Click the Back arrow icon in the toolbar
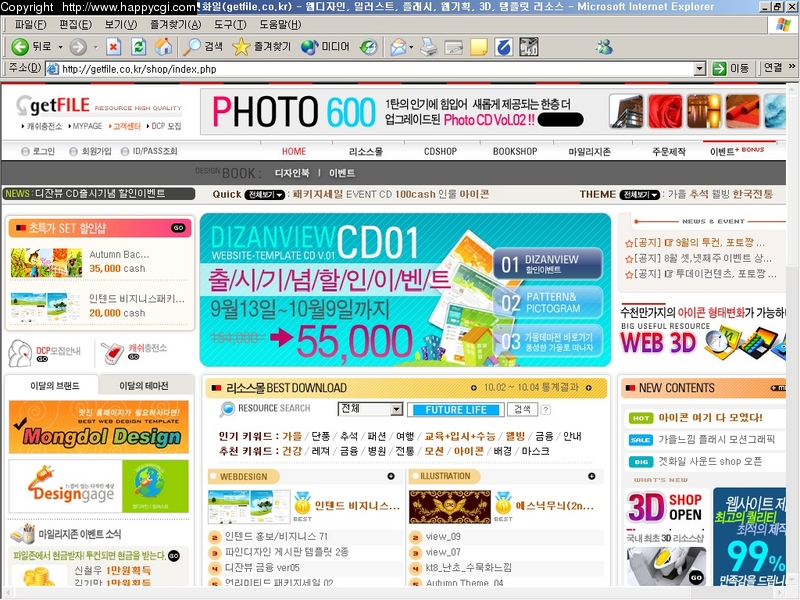Screen dimensions: 800x600 tap(20, 47)
